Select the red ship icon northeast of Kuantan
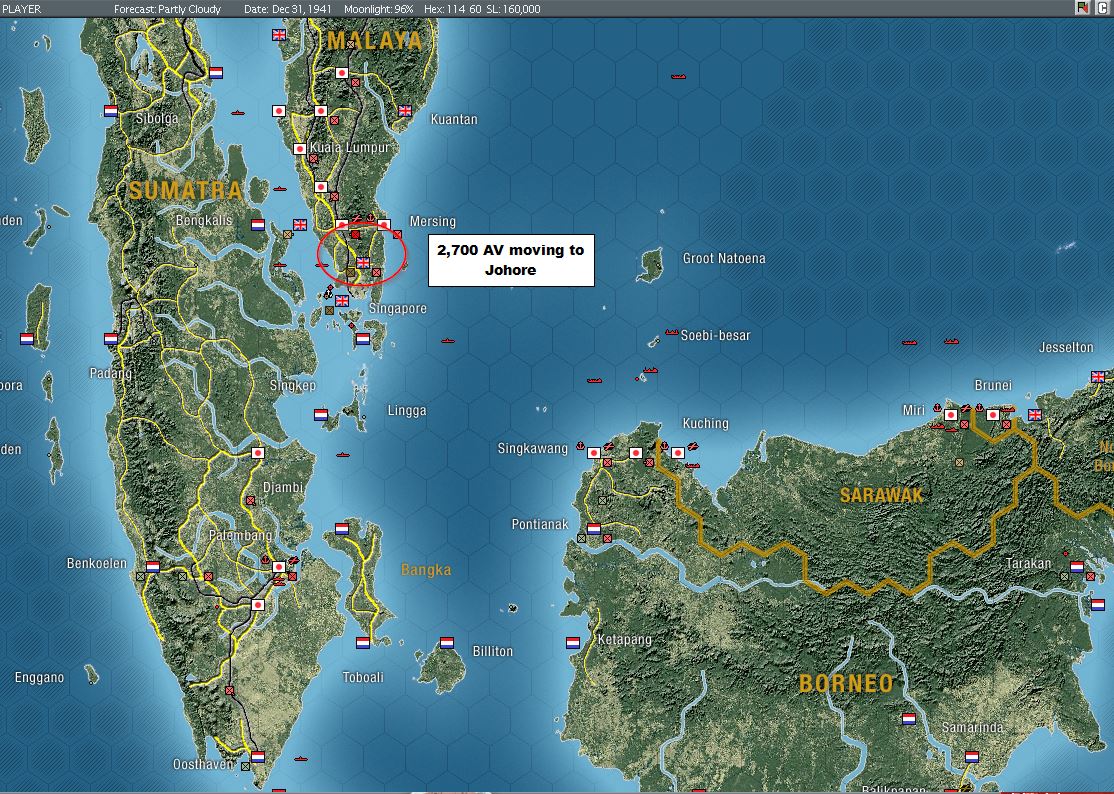Image resolution: width=1114 pixels, height=794 pixels. click(x=678, y=76)
